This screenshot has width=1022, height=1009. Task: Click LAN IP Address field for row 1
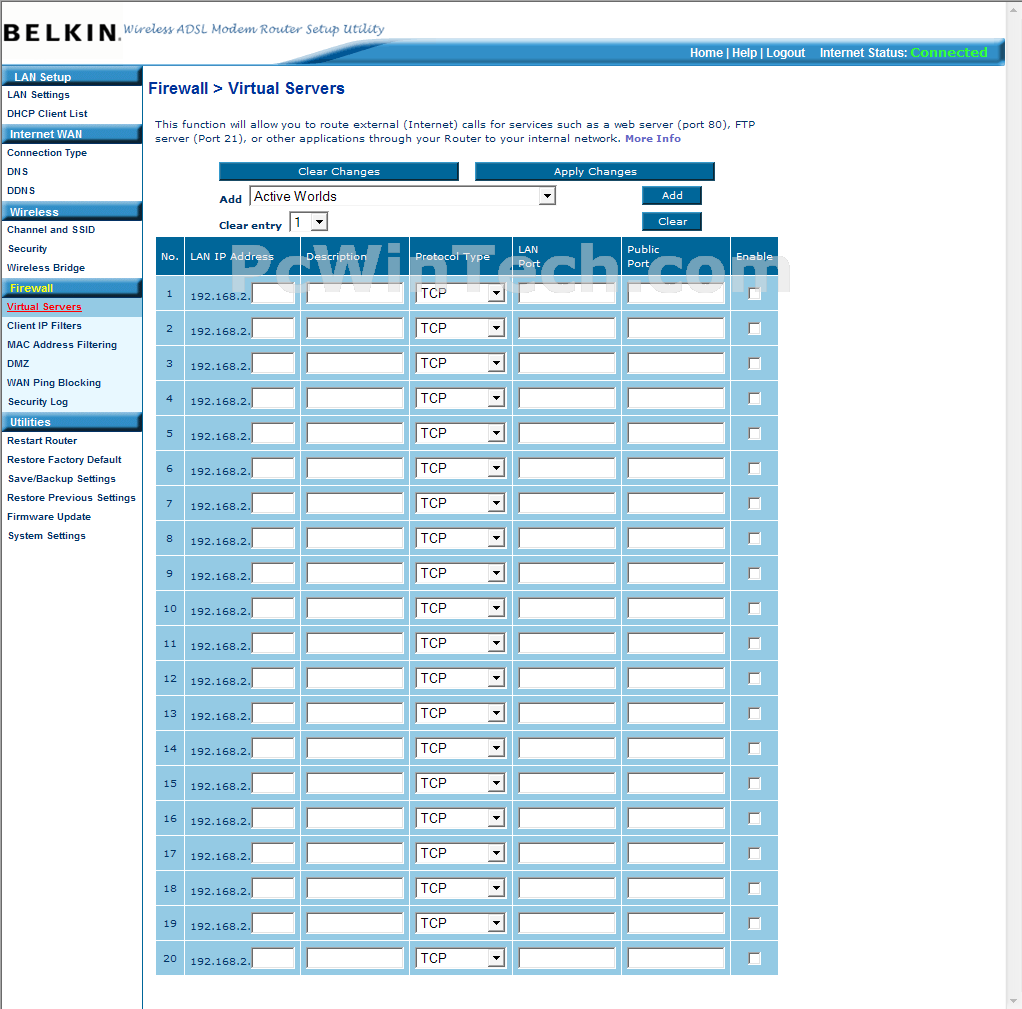[x=274, y=294]
